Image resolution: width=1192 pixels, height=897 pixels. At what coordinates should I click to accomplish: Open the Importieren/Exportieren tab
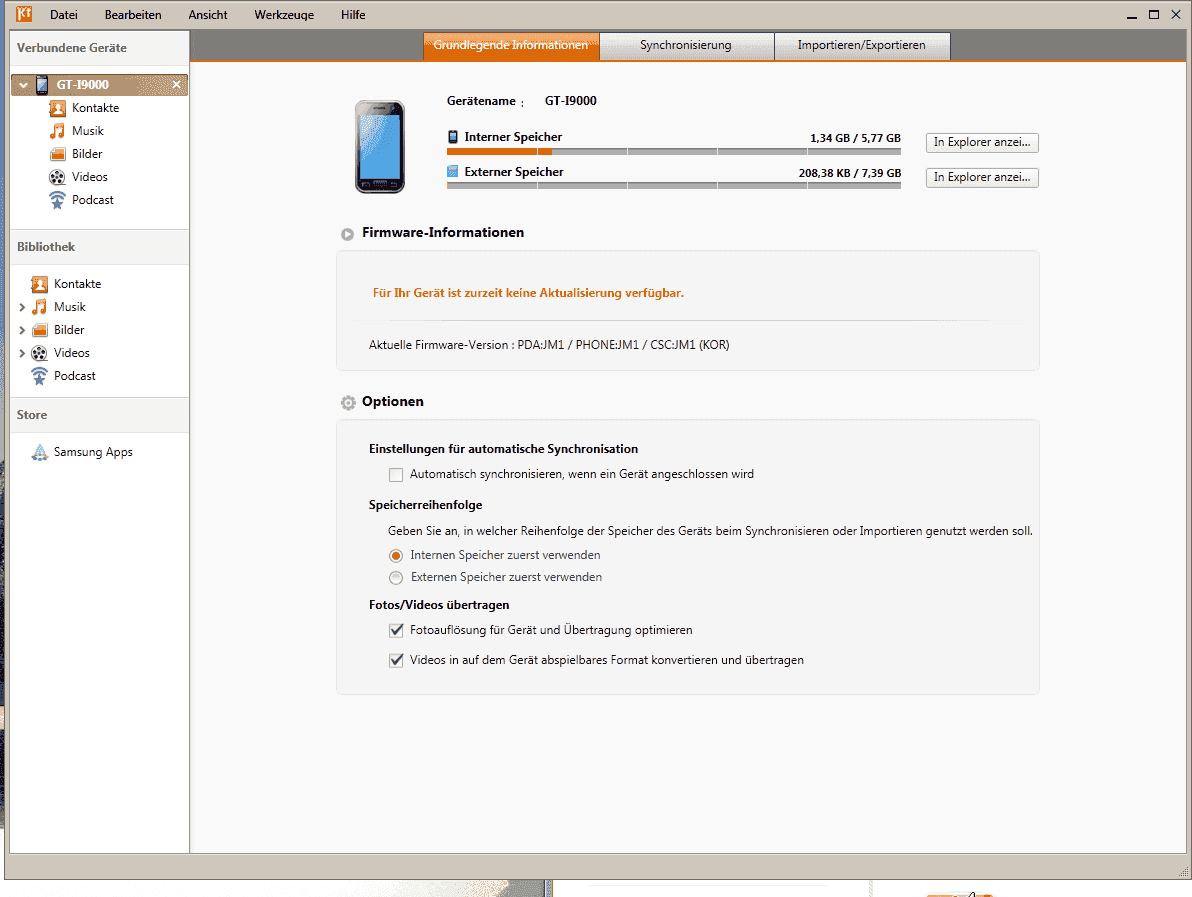pos(862,46)
